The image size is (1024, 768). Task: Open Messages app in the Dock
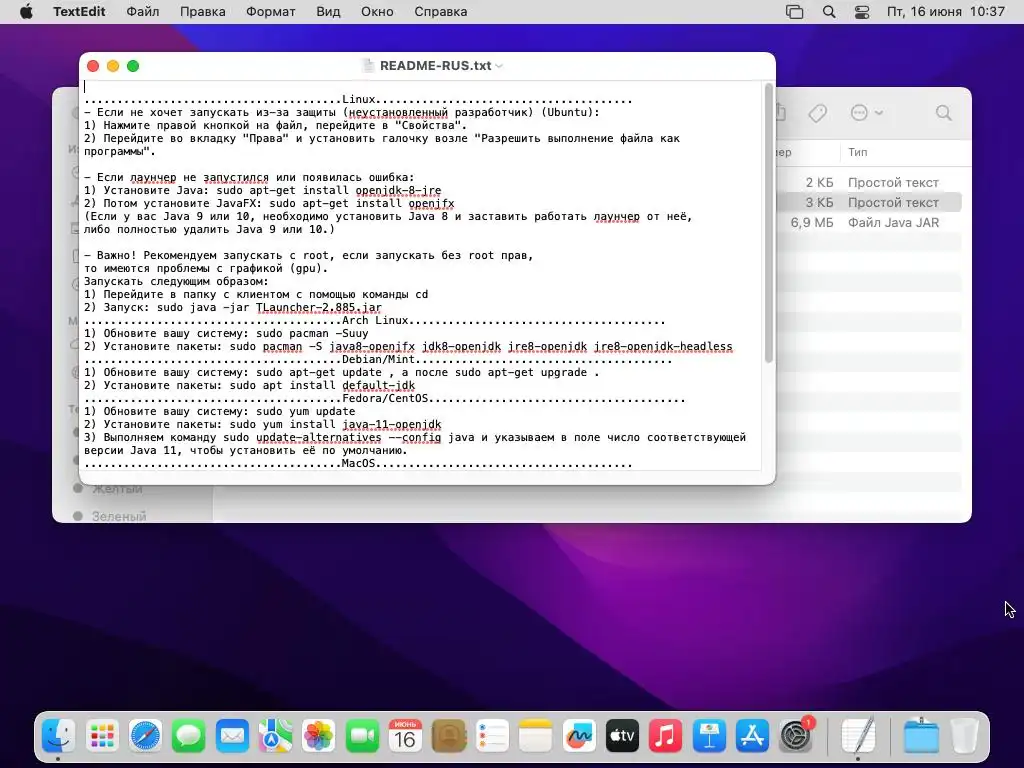[x=189, y=735]
